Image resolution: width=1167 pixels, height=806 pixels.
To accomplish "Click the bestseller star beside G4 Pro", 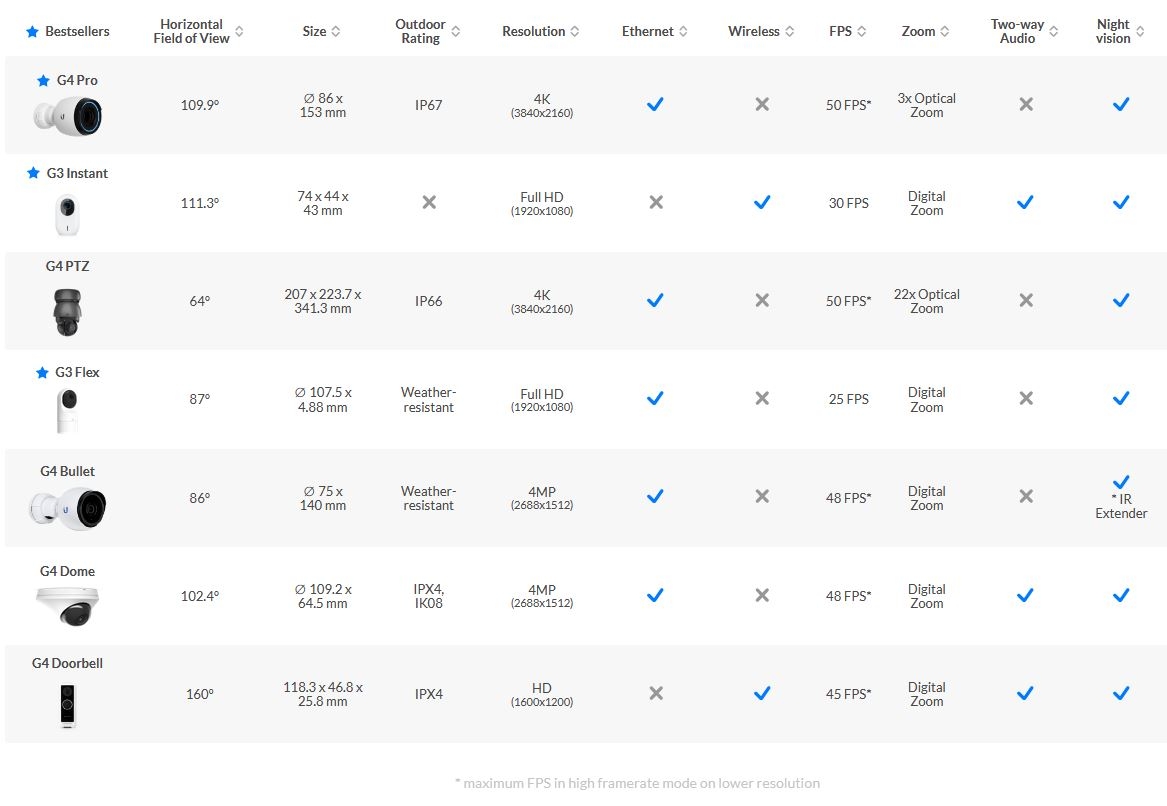I will click(43, 80).
